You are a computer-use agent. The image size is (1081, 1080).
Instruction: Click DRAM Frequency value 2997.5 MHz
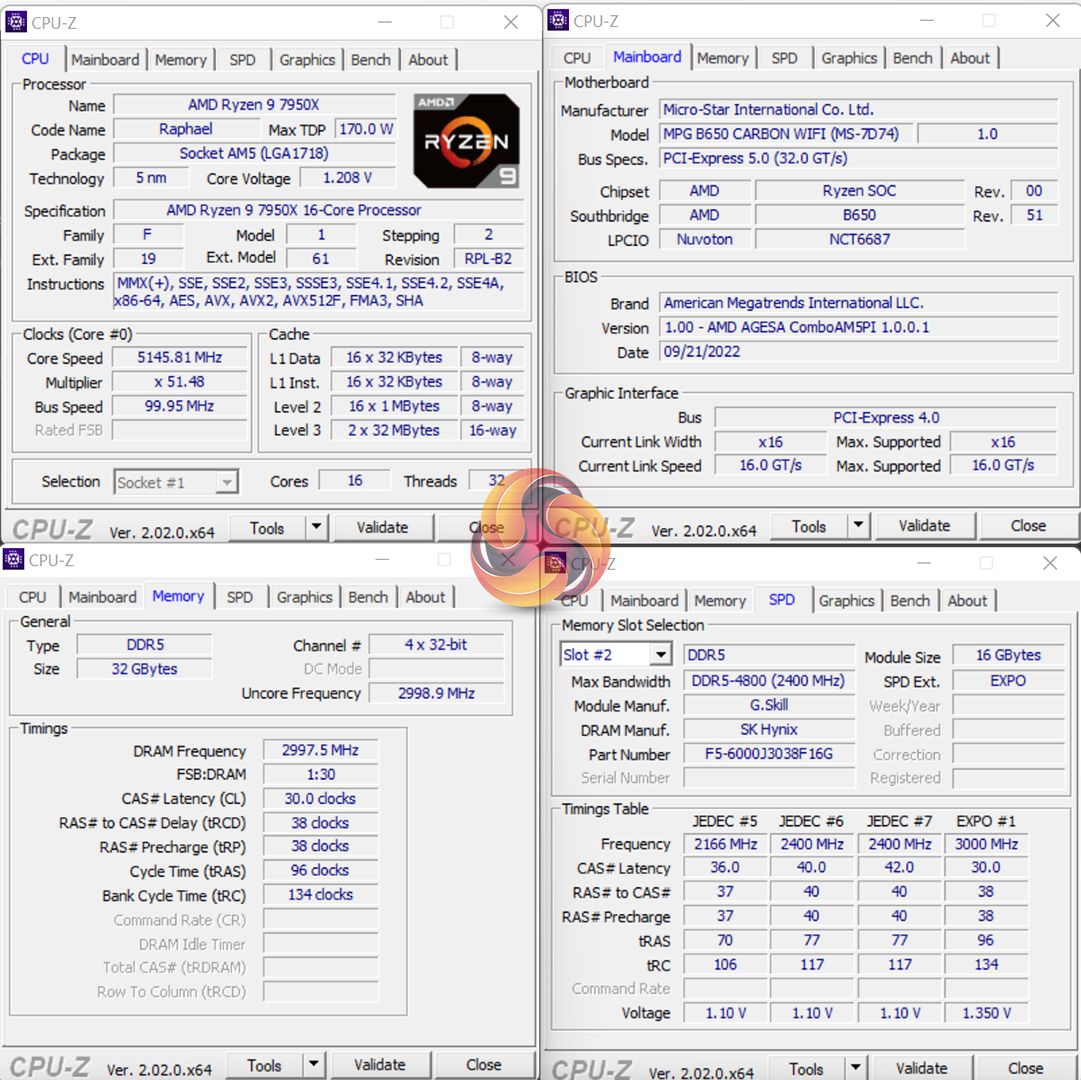(x=320, y=750)
